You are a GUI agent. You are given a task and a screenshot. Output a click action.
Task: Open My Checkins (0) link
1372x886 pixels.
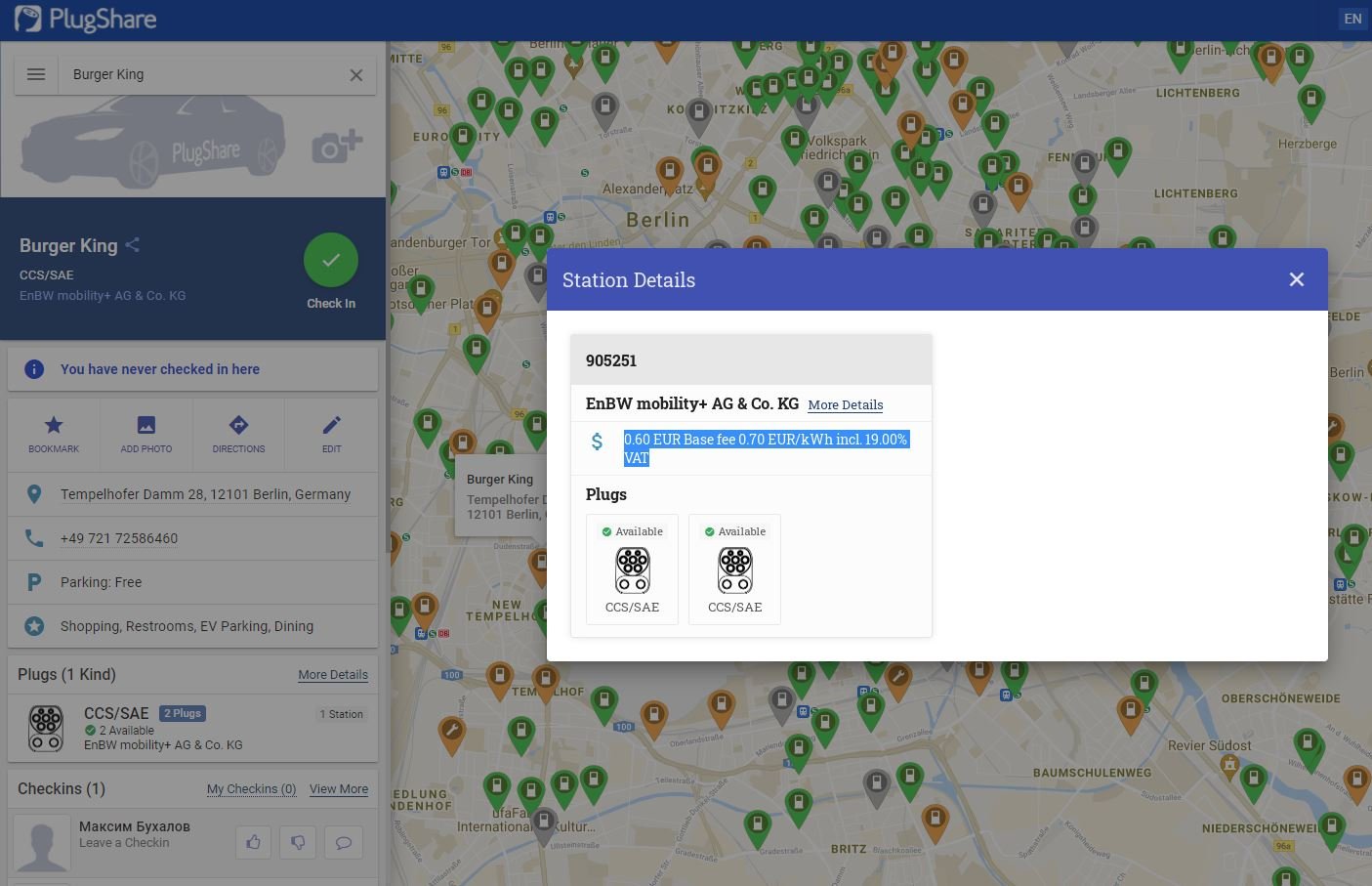pos(251,789)
